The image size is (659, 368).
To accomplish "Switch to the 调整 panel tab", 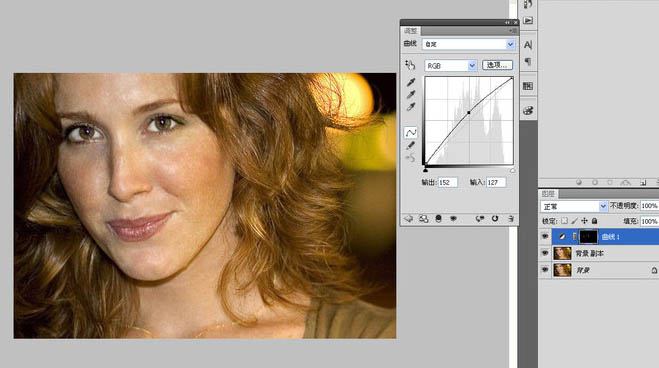I will 410,31.
